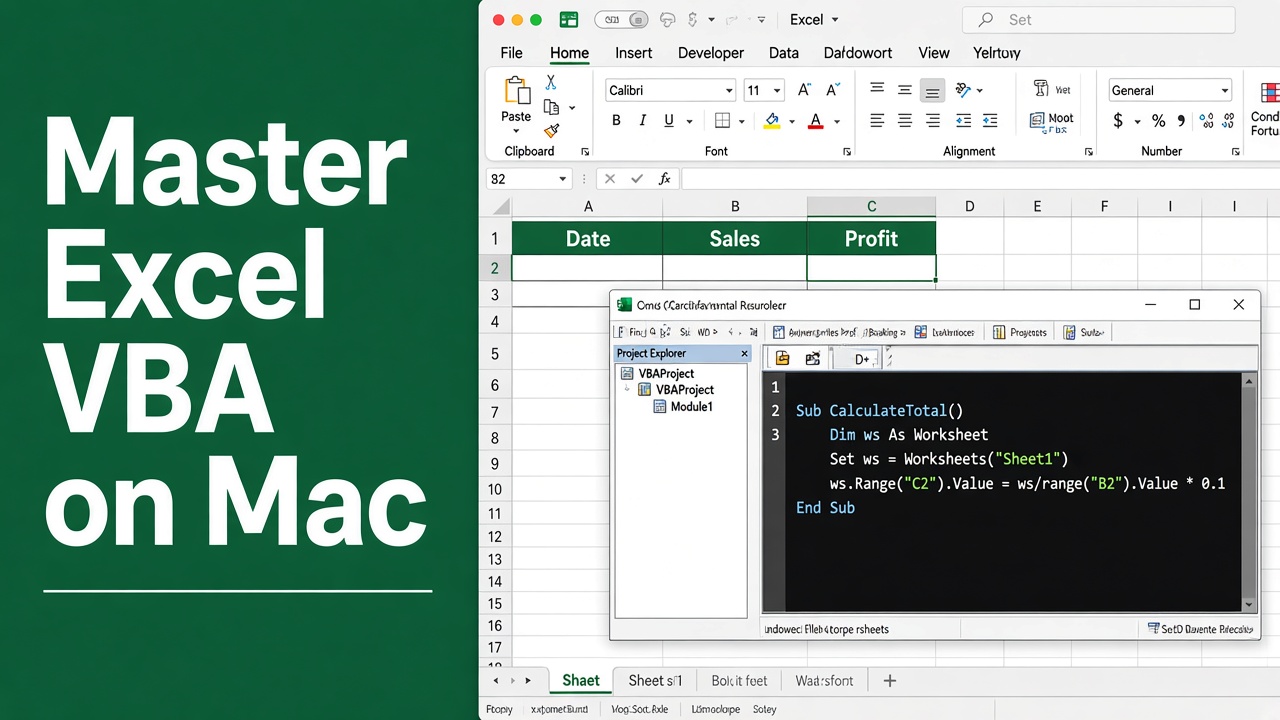Expand the Alignment group dialog launcher
Image resolution: width=1280 pixels, height=720 pixels.
tap(1089, 152)
